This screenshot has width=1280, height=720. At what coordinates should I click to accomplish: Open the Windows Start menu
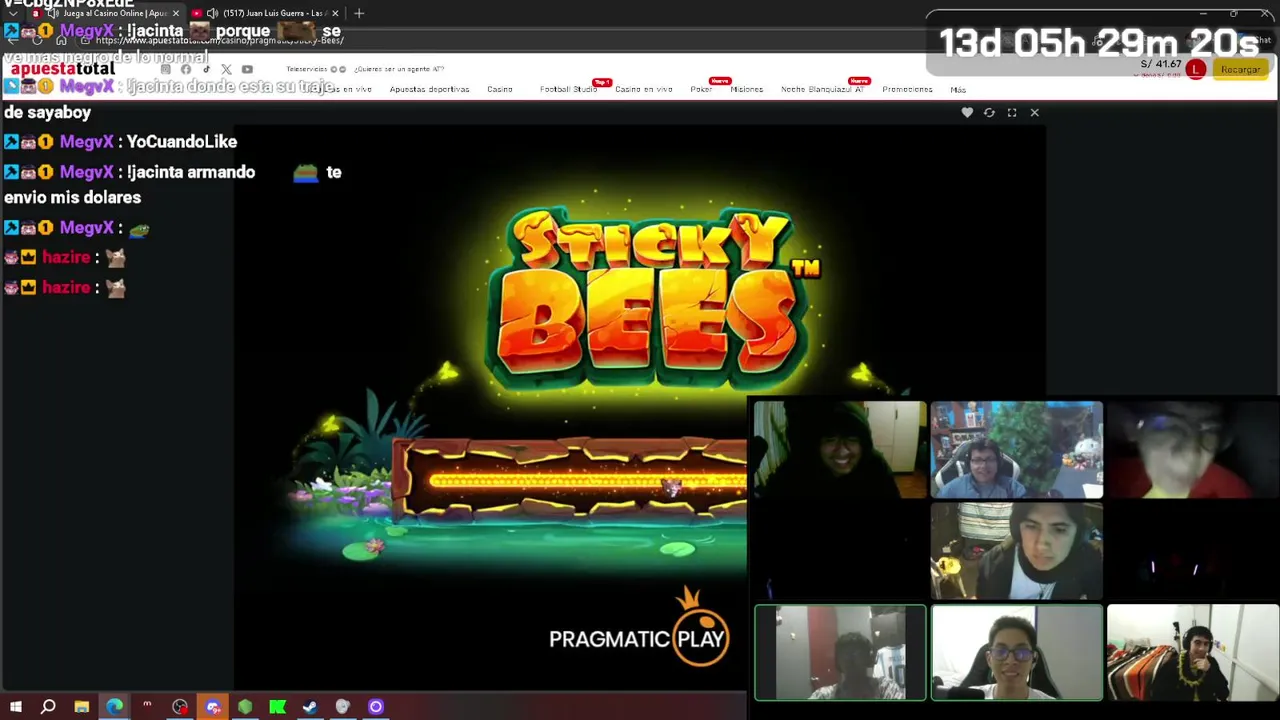coord(15,707)
